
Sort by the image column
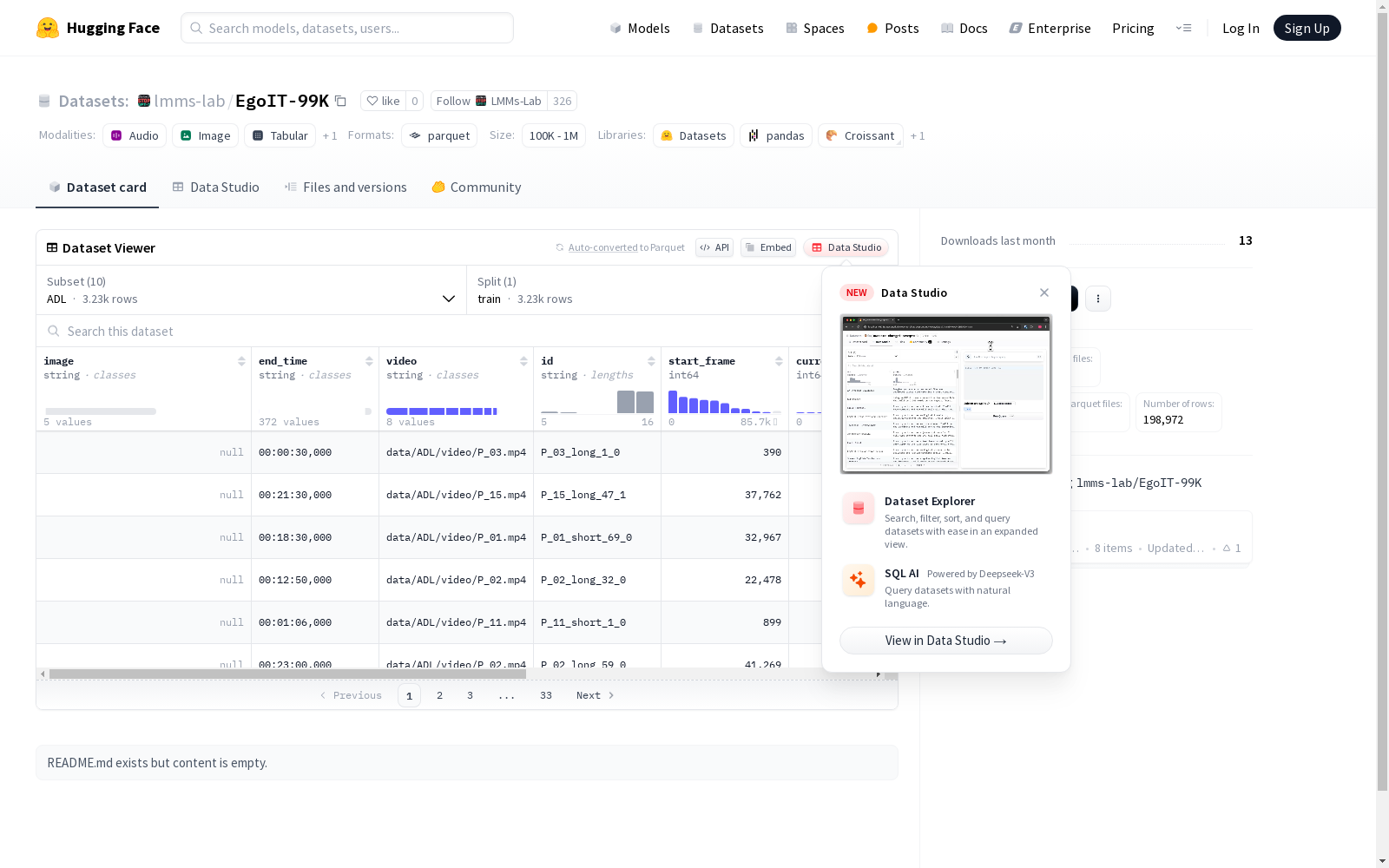tap(241, 361)
